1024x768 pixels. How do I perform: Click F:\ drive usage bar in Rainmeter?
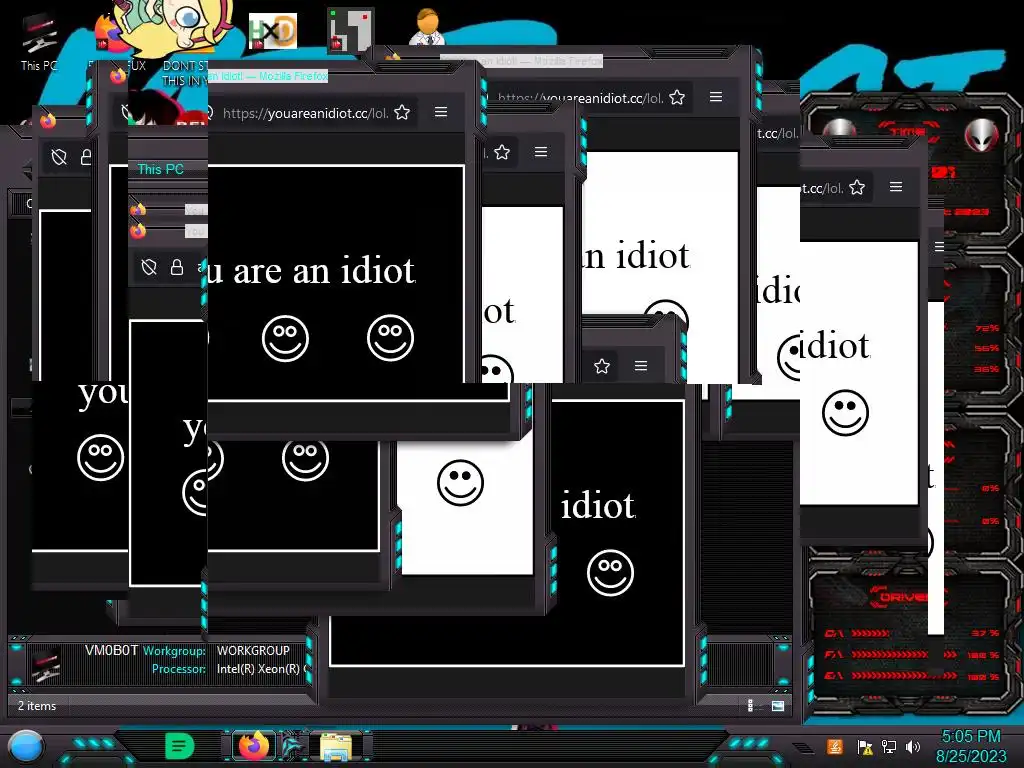(x=903, y=654)
